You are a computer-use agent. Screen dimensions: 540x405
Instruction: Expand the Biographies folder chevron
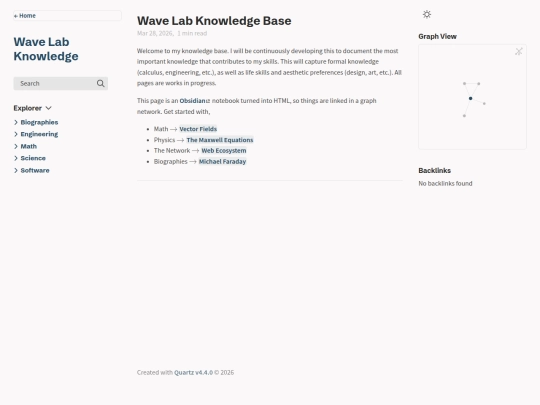[16, 122]
